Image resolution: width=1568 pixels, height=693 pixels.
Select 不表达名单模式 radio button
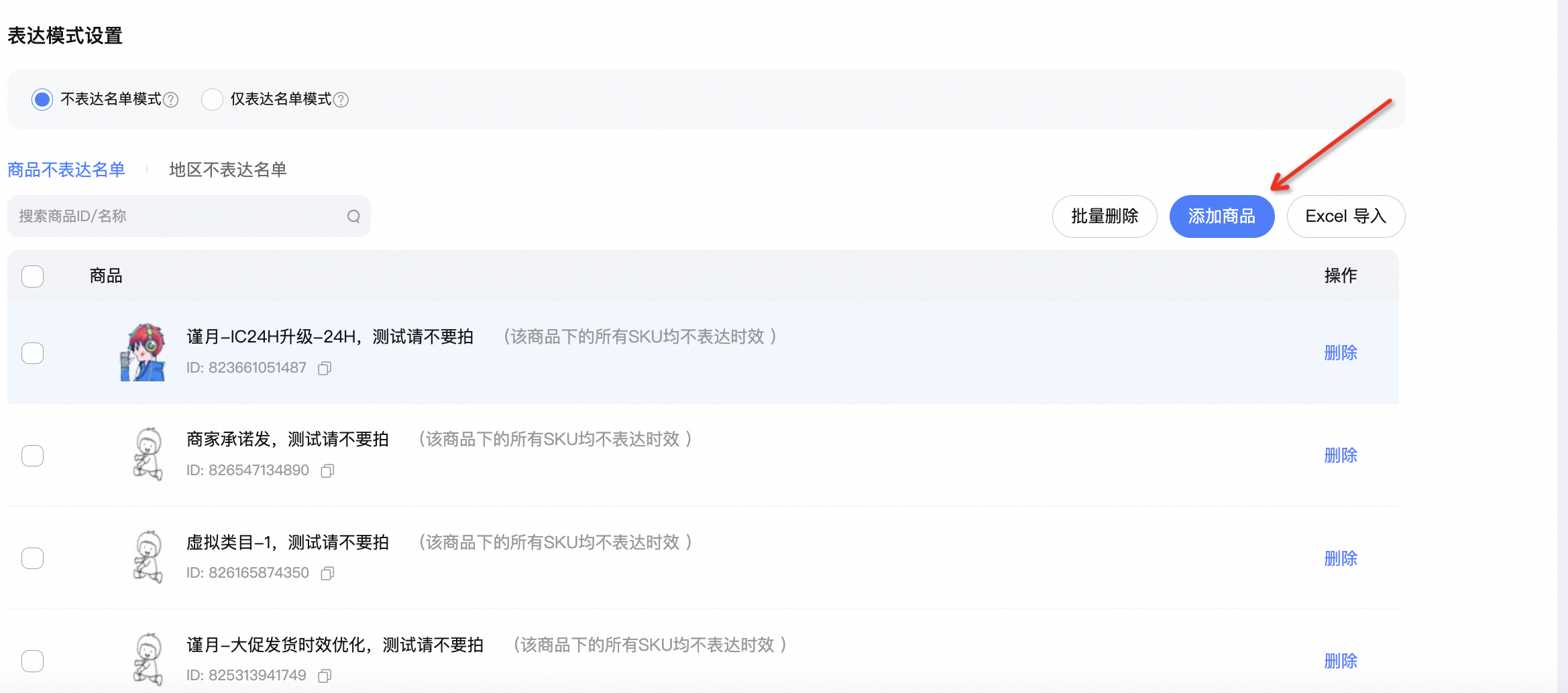click(42, 99)
